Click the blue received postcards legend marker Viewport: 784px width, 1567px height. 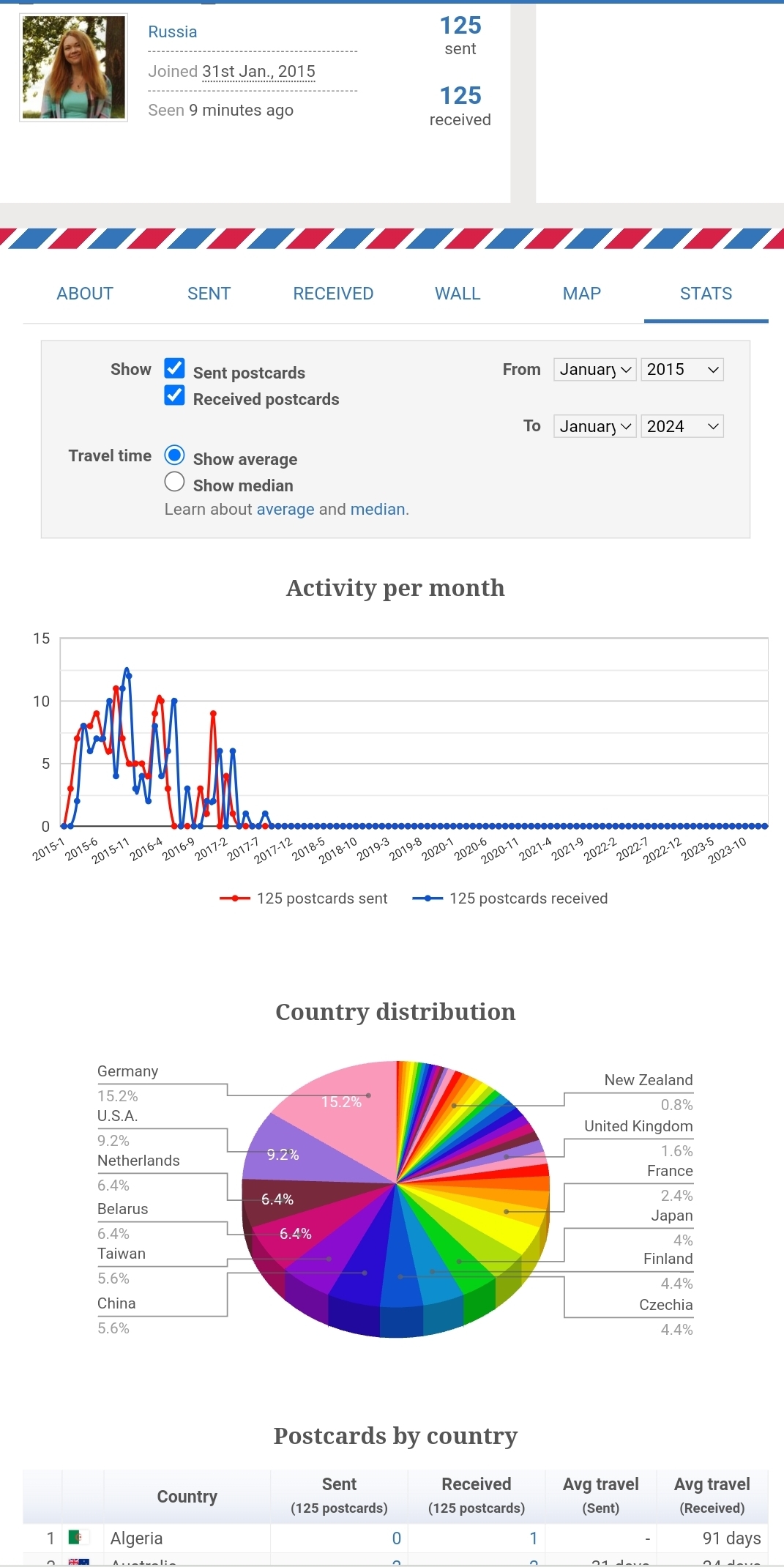click(428, 898)
